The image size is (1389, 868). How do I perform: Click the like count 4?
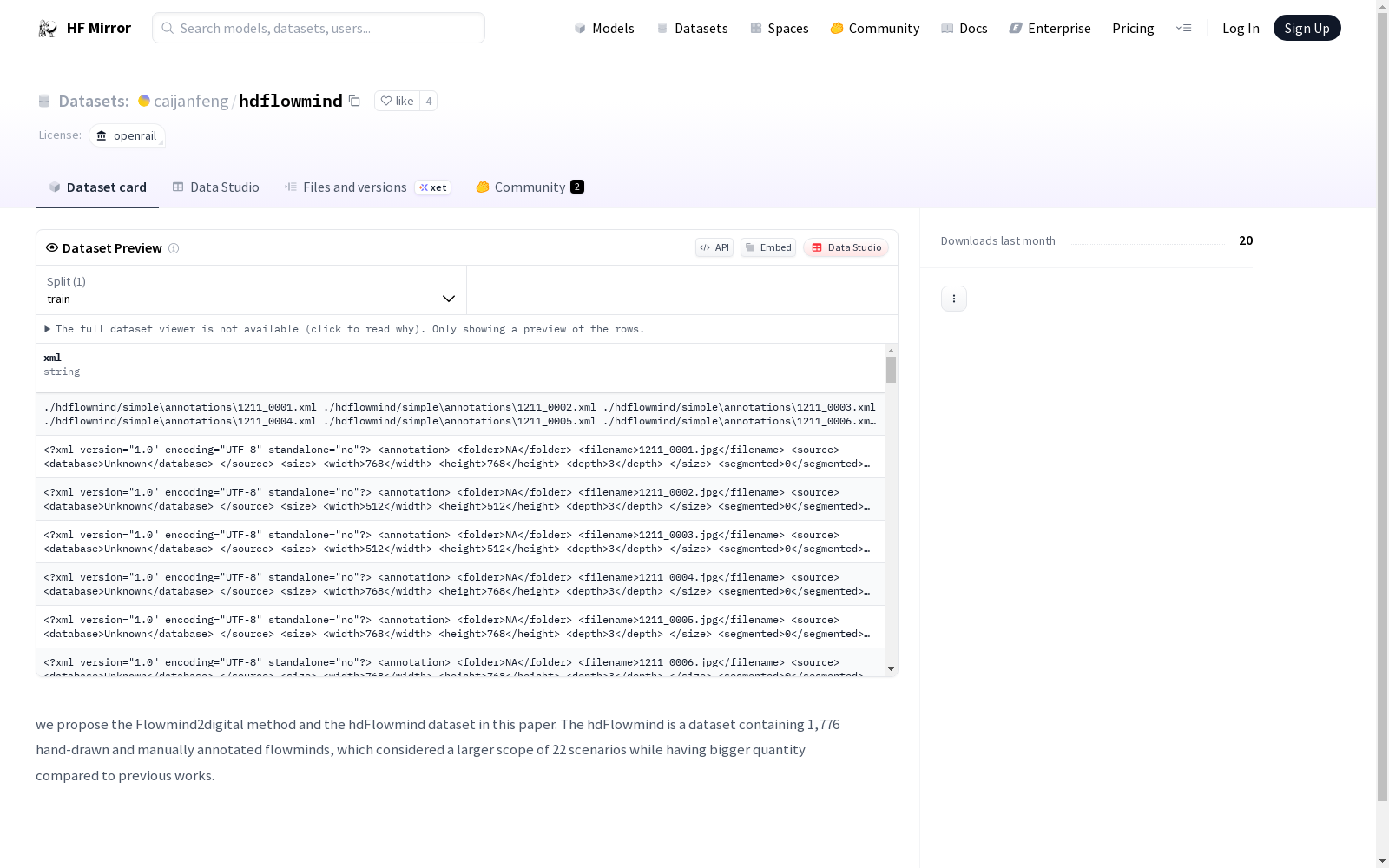(x=428, y=101)
